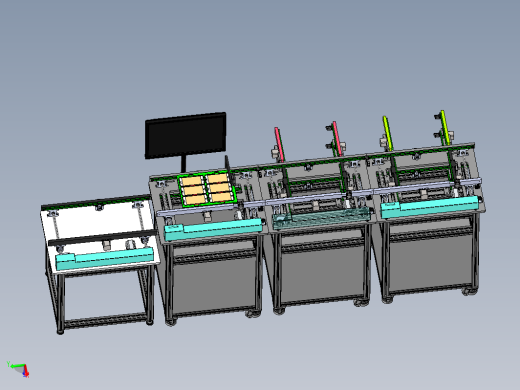This screenshot has height=390, width=520.
Task: Select the transparent teal tray on third station
Action: (x=321, y=218)
